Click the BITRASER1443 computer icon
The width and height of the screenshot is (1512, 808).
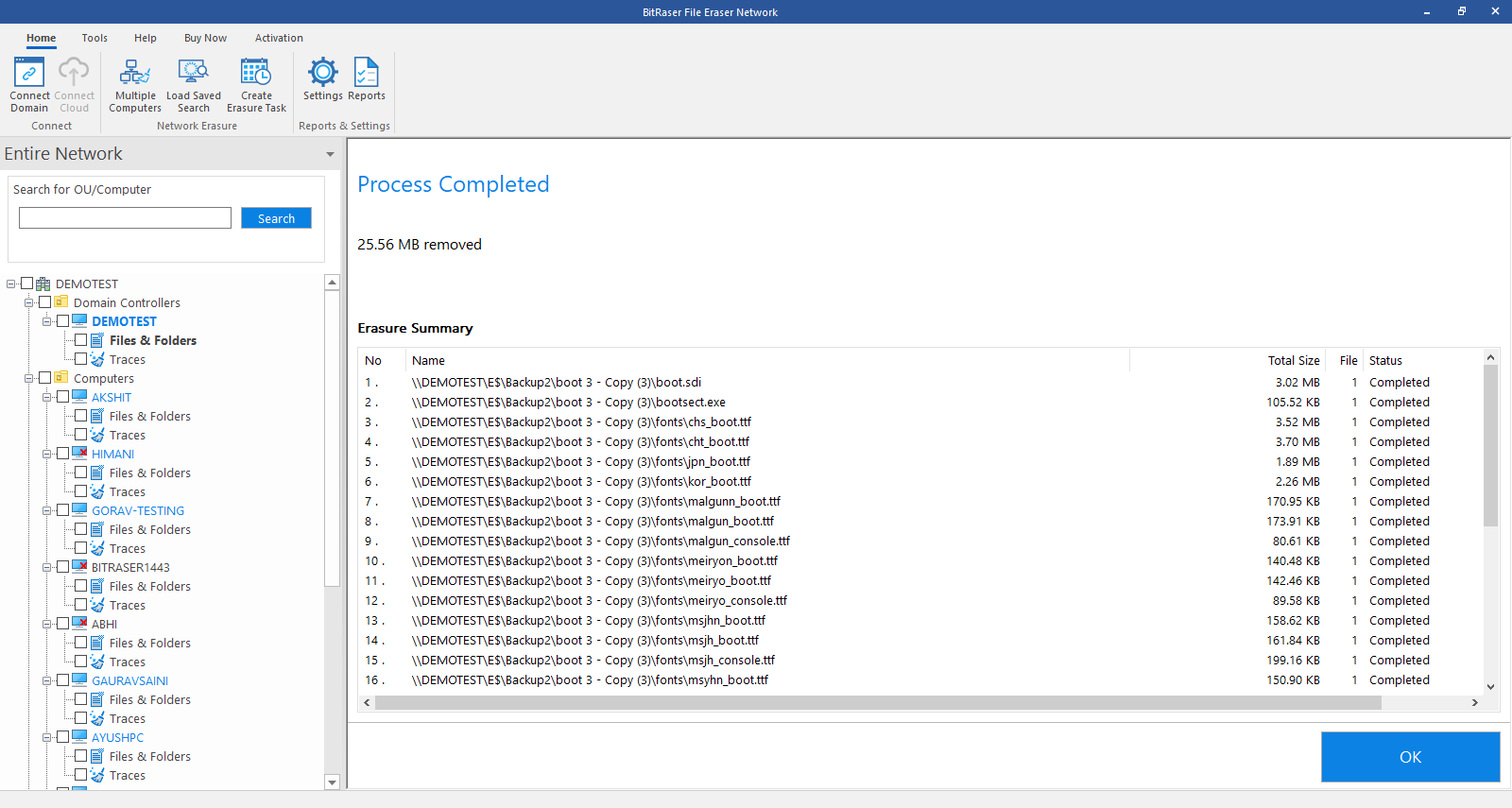[x=79, y=567]
